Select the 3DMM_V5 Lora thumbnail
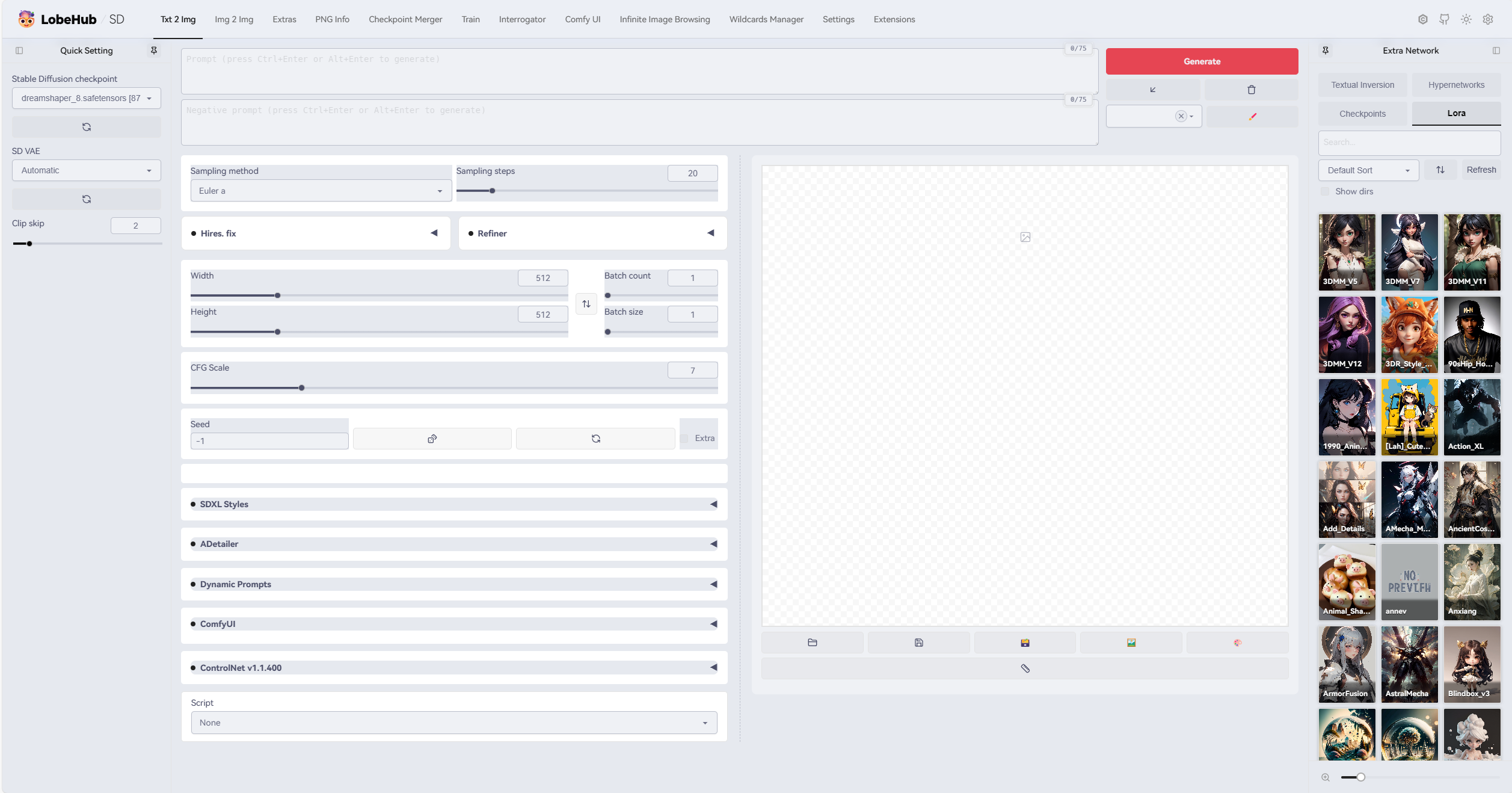 [x=1347, y=252]
